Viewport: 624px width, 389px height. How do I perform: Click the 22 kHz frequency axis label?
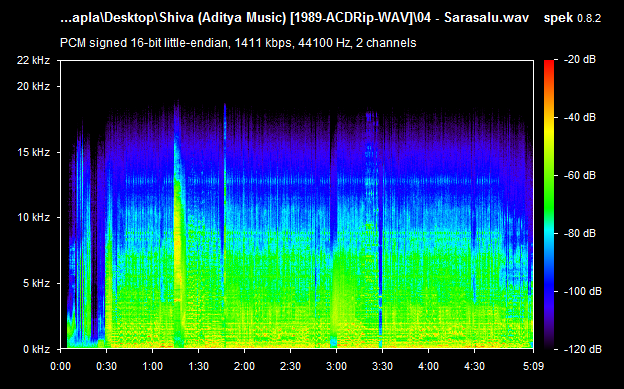click(x=33, y=61)
